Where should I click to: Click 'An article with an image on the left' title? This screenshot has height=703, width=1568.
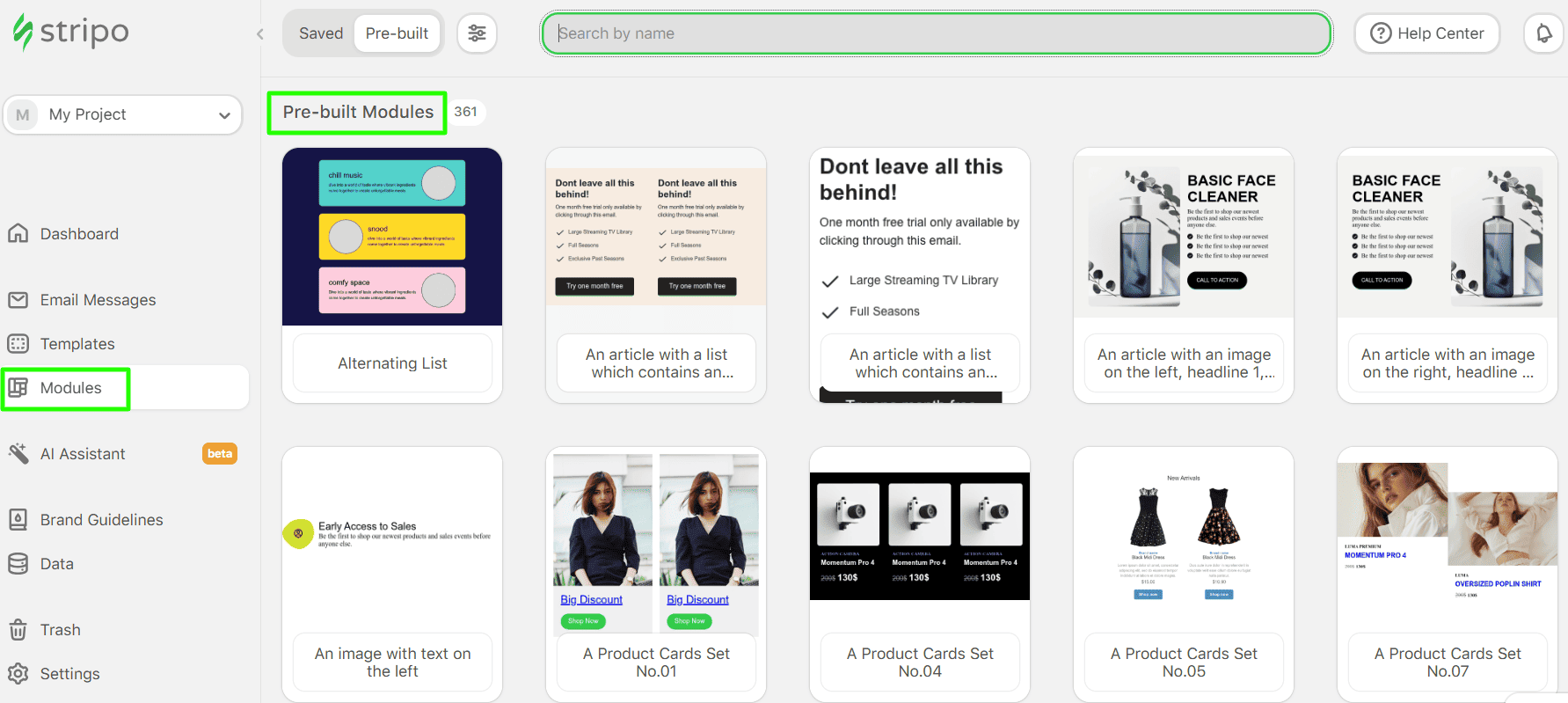[x=1184, y=363]
